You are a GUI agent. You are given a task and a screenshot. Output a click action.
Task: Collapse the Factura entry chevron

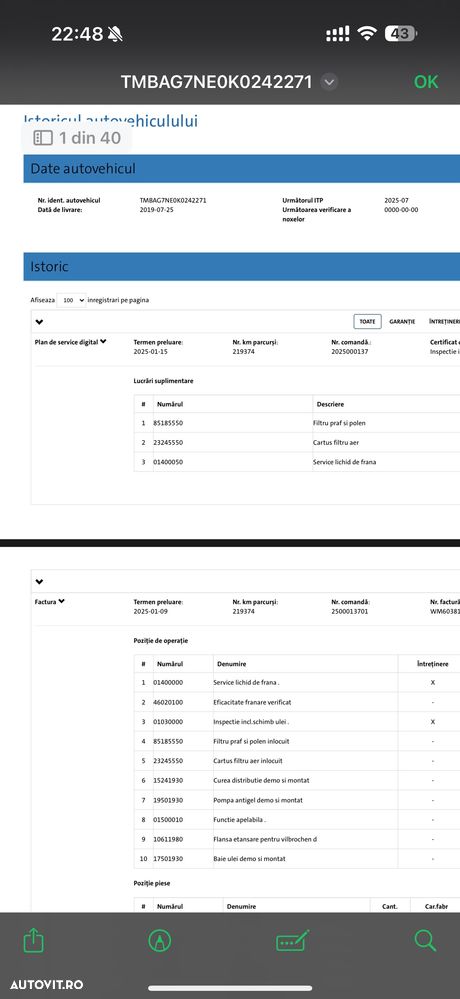61,601
